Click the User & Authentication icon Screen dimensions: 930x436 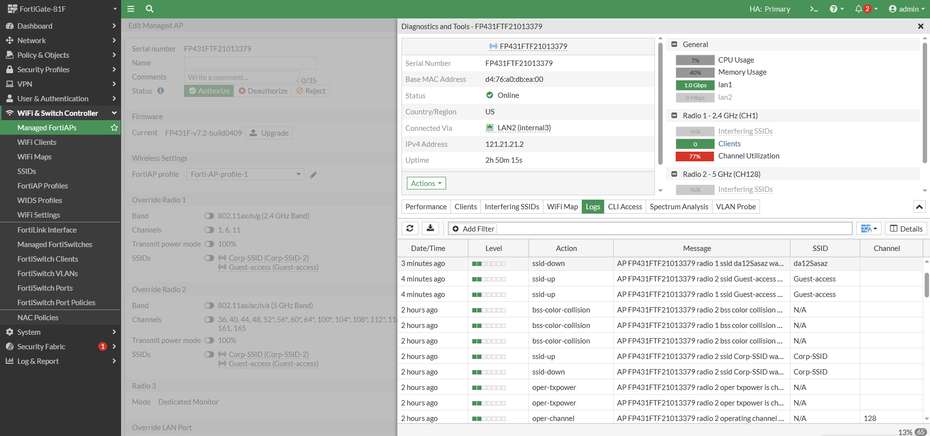[x=9, y=98]
